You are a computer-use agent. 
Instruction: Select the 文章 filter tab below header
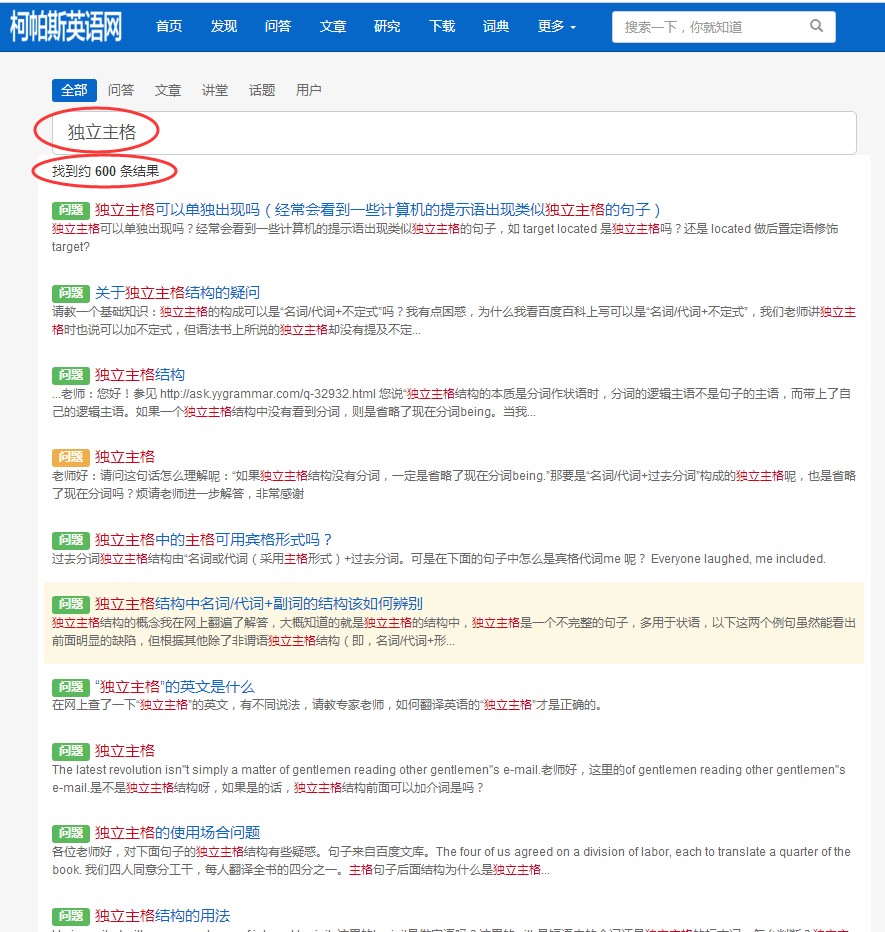168,90
